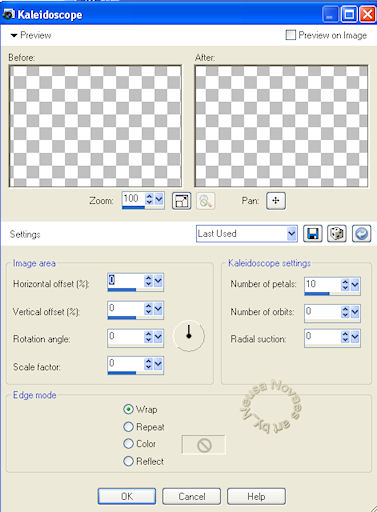Choose the Reflect edge mode radio button
Viewport: 377px width, 512px height.
128,461
